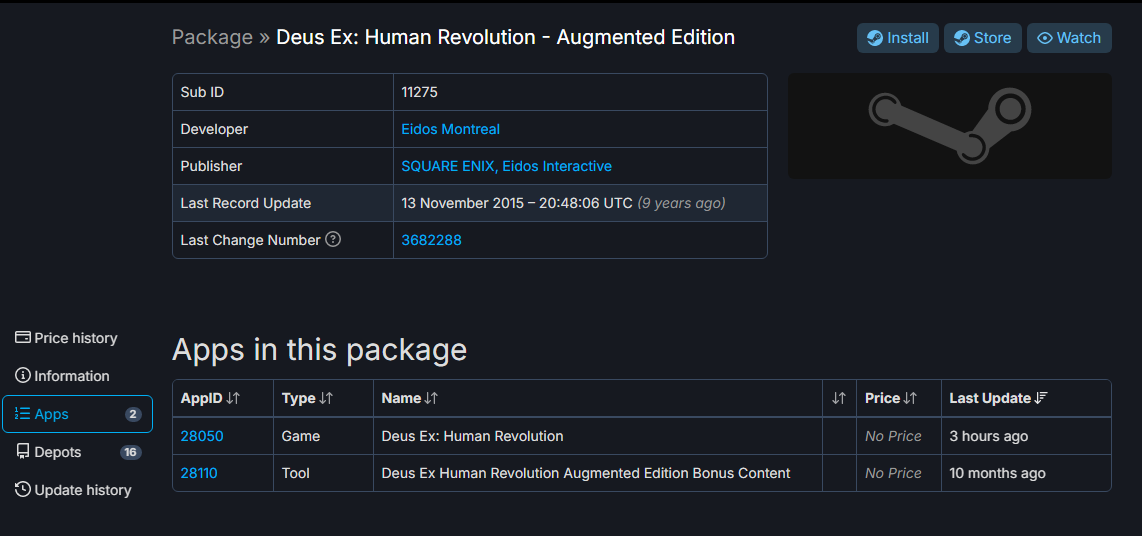Sort table by Type column

coord(307,398)
